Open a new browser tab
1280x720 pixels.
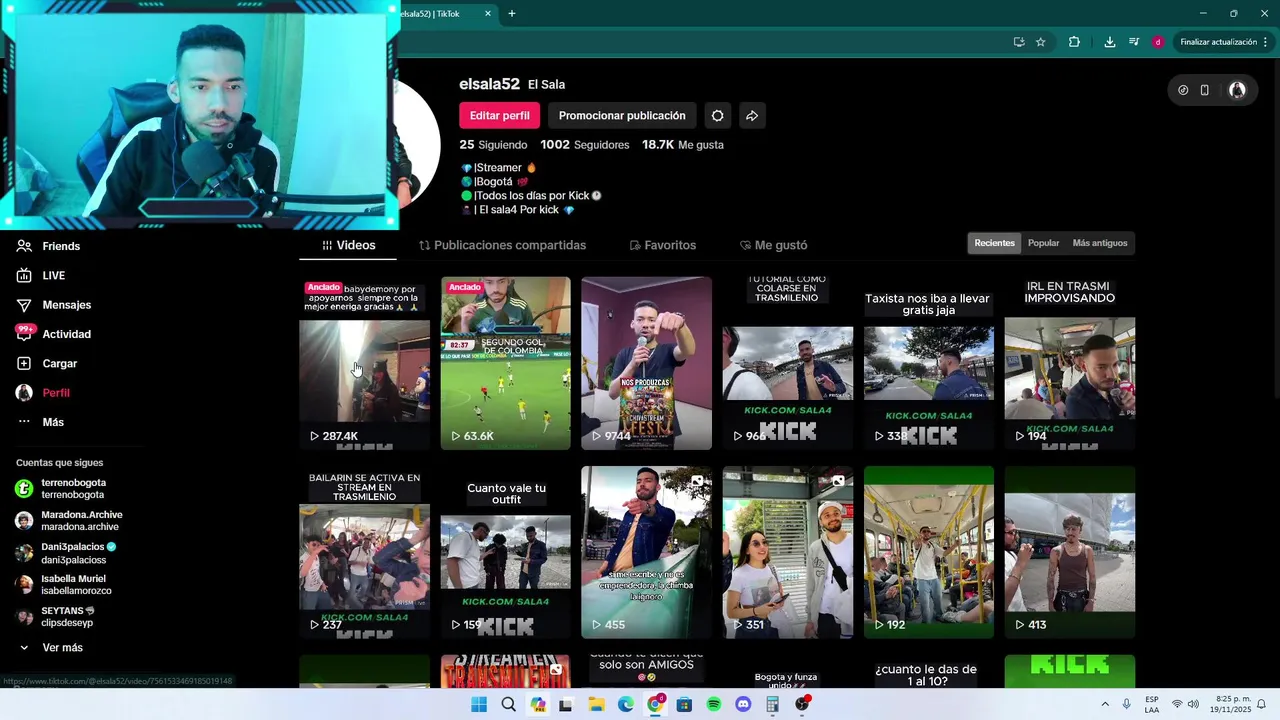pyautogui.click(x=512, y=13)
